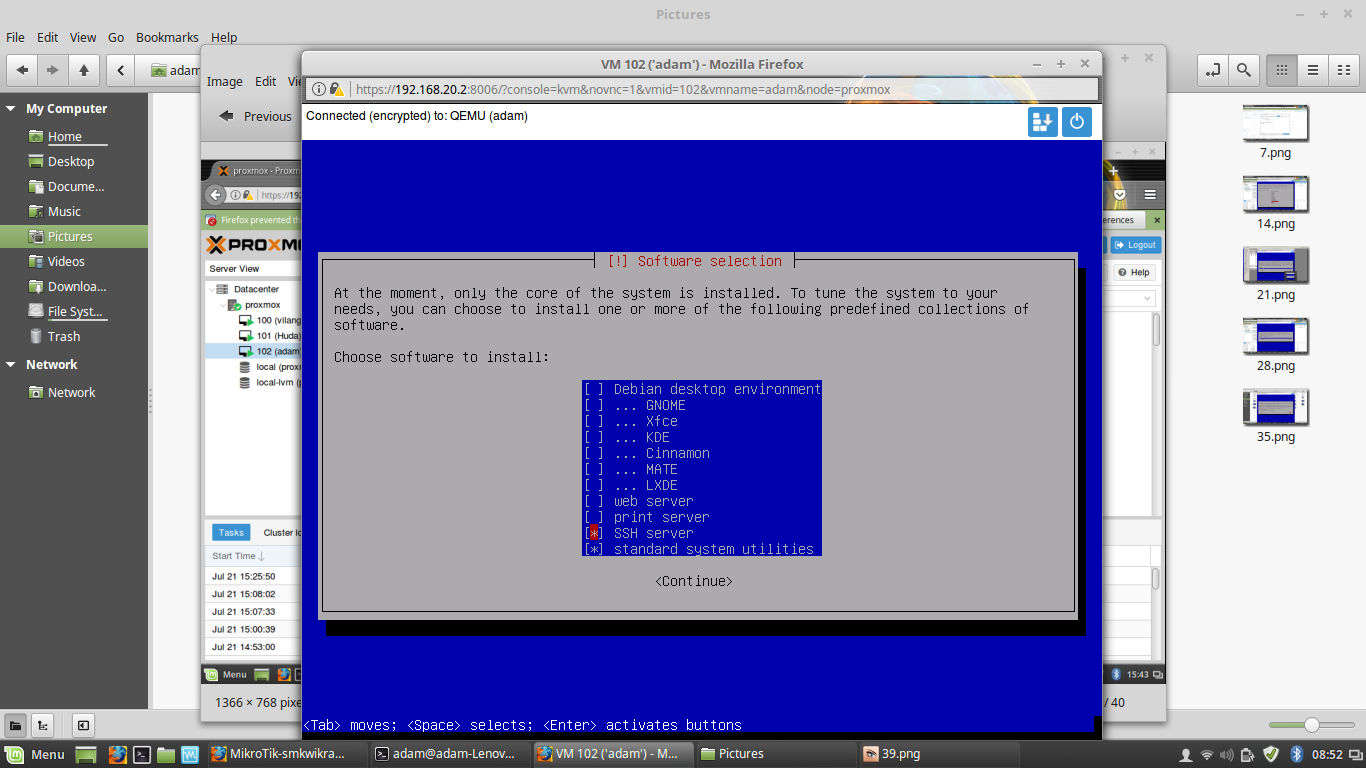Select 100 (vilang) VM in tree
1366x768 pixels.
point(271,320)
